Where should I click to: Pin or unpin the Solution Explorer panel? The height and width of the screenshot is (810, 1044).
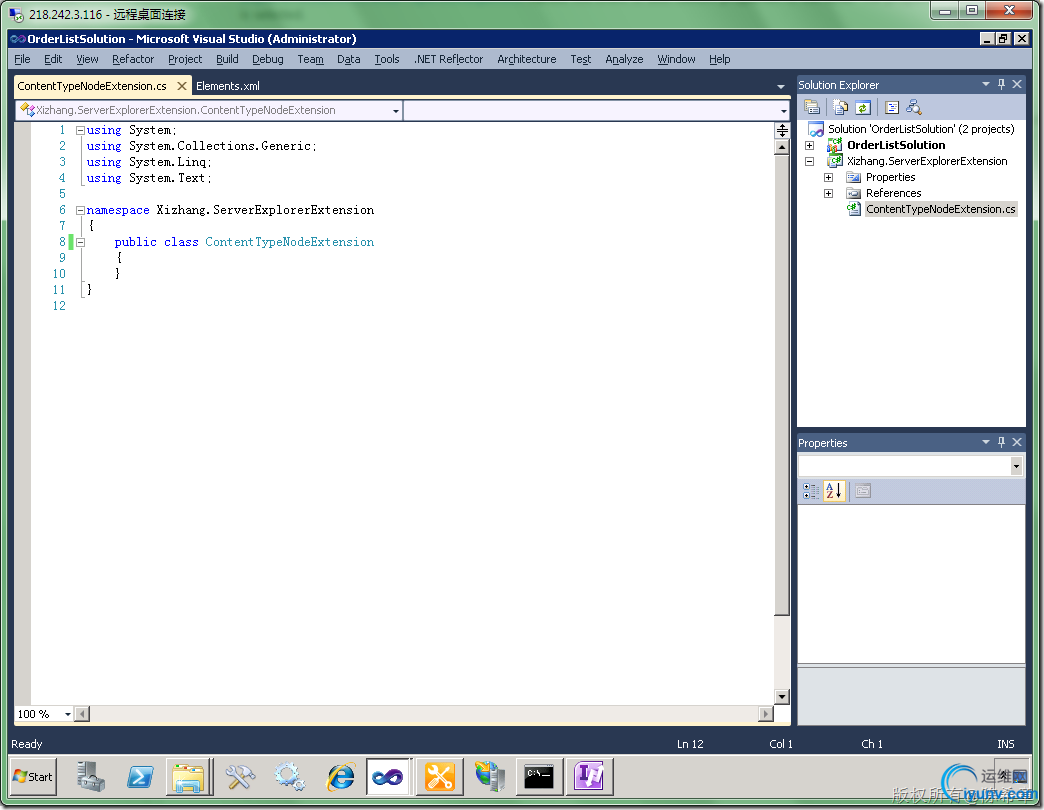pos(1001,85)
